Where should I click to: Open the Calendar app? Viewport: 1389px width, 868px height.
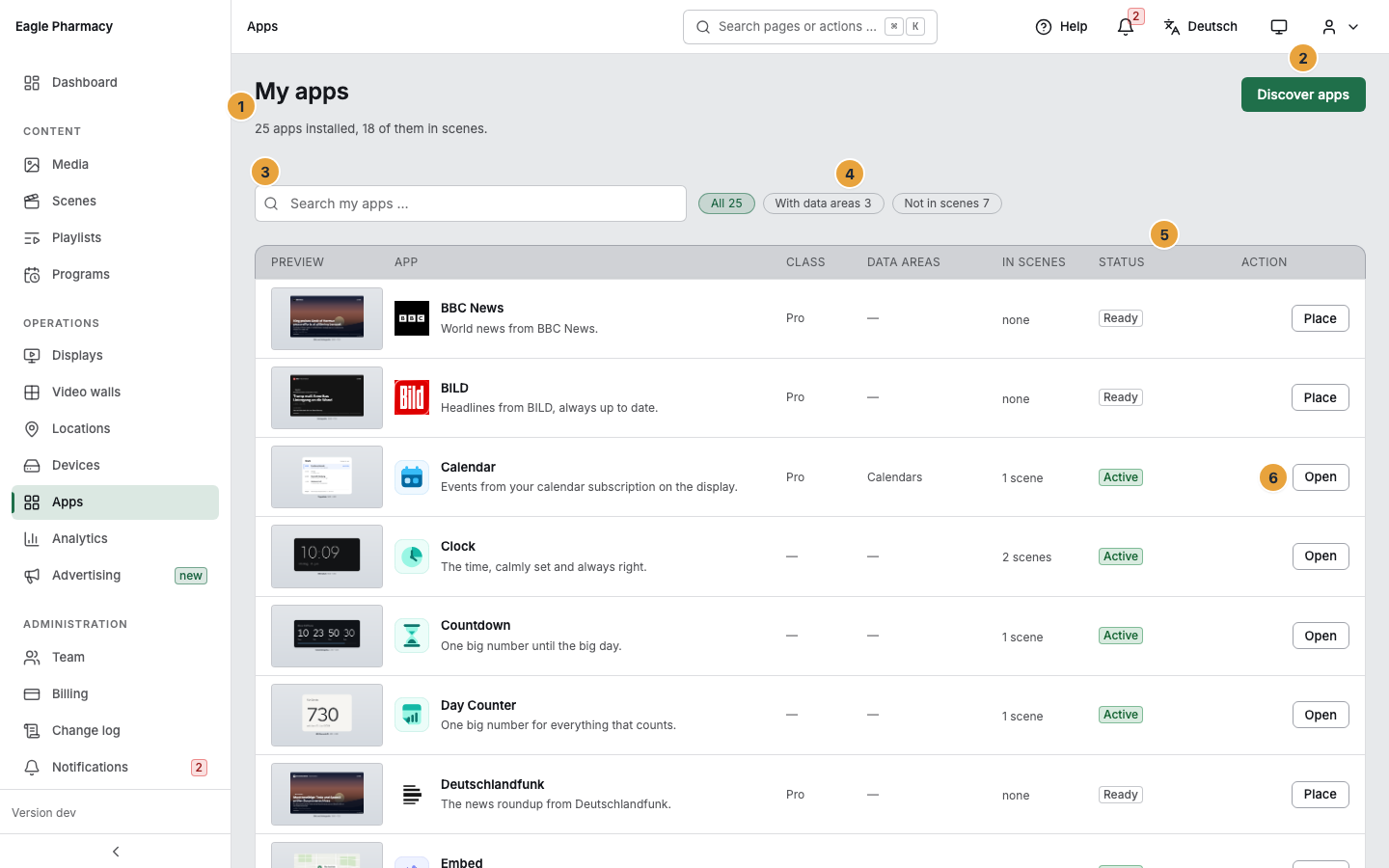[1321, 477]
